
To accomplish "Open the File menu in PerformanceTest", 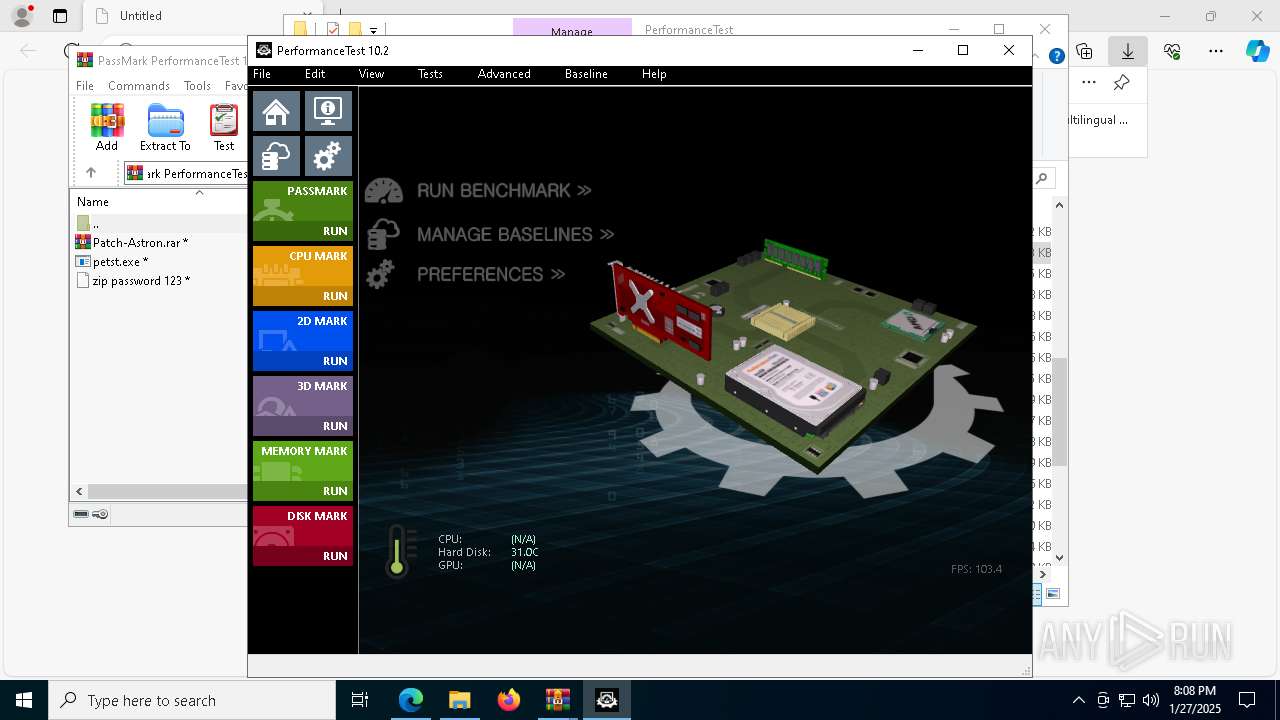I will click(262, 74).
